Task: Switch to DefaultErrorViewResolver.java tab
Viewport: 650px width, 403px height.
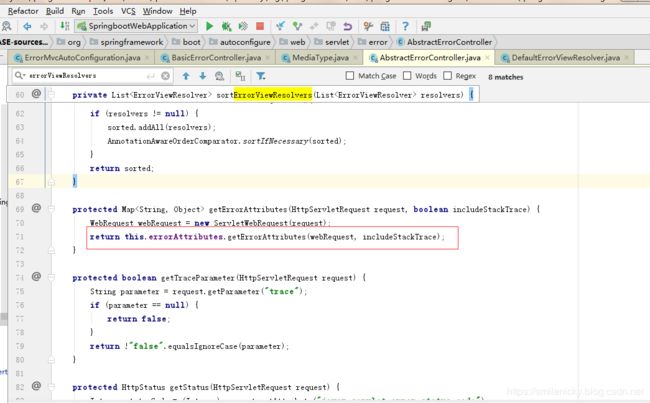Action: coord(565,58)
